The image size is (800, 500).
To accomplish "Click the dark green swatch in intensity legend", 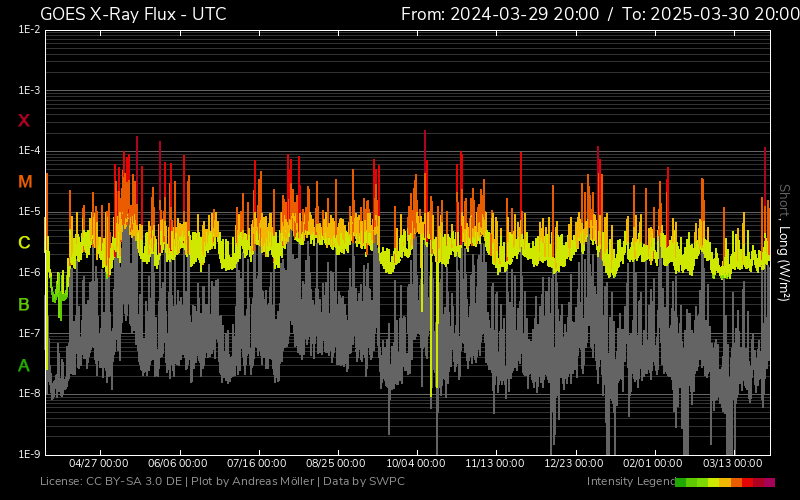I will (x=681, y=482).
